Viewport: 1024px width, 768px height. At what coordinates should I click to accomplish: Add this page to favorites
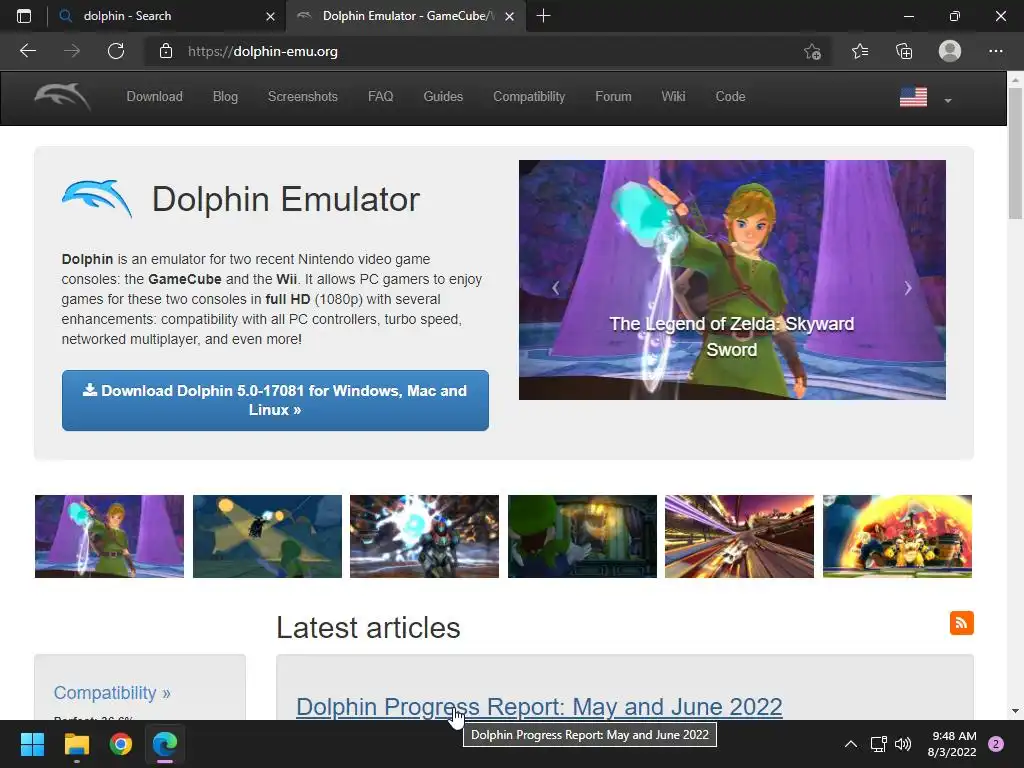pyautogui.click(x=812, y=51)
